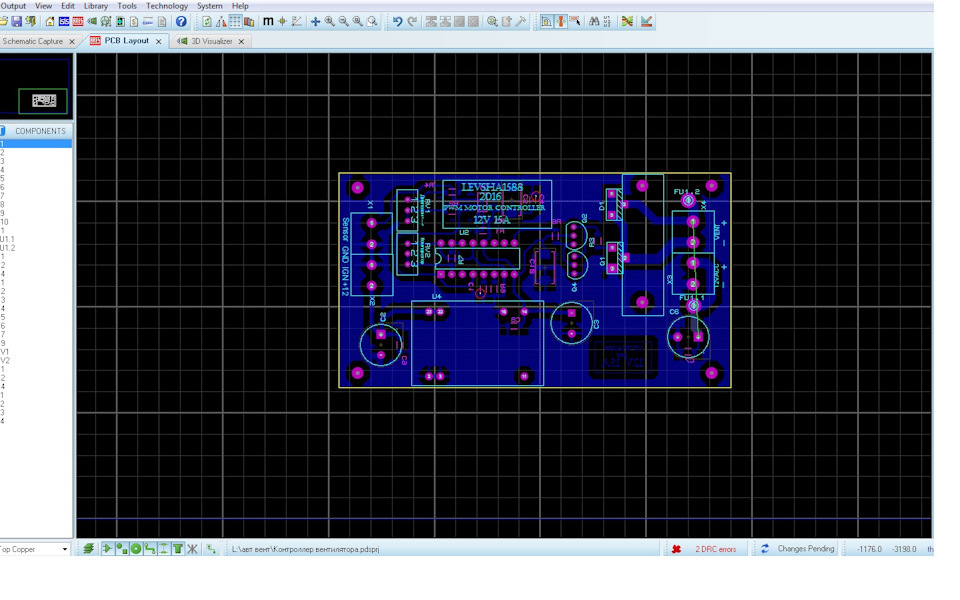
Task: Select U1.1 in the components list
Action: (7, 239)
